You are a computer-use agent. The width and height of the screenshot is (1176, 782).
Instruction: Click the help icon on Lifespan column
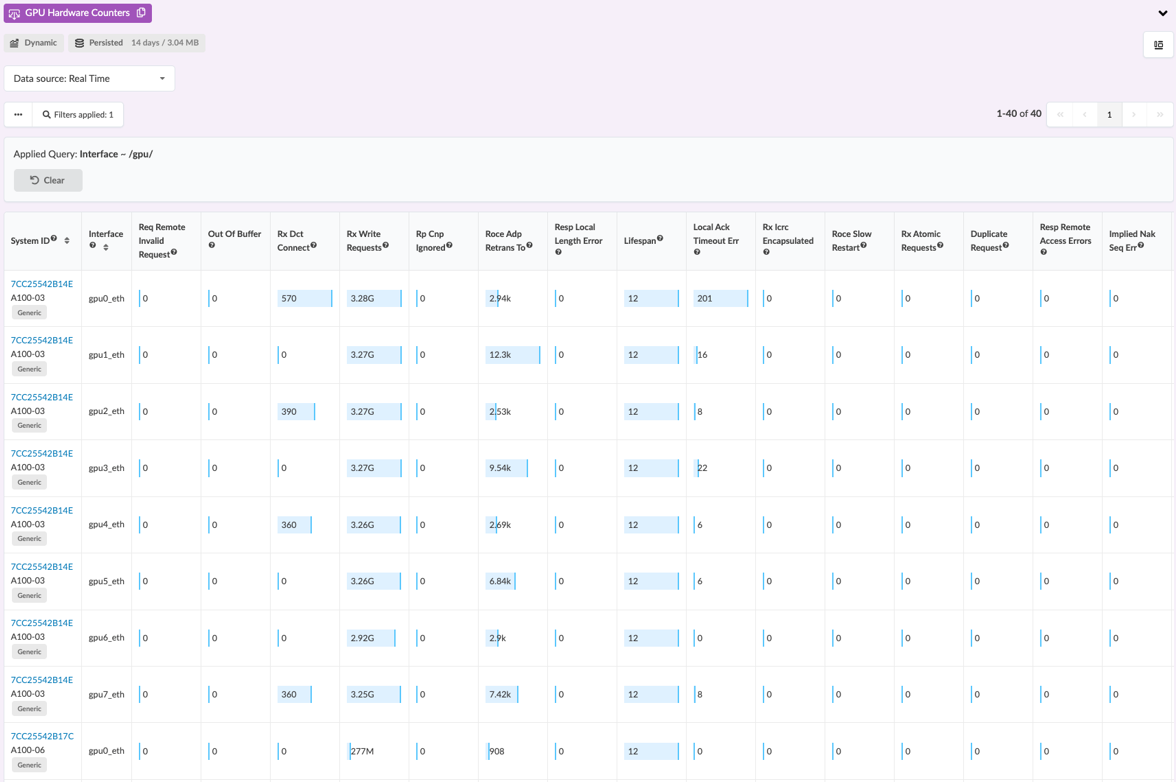click(660, 239)
